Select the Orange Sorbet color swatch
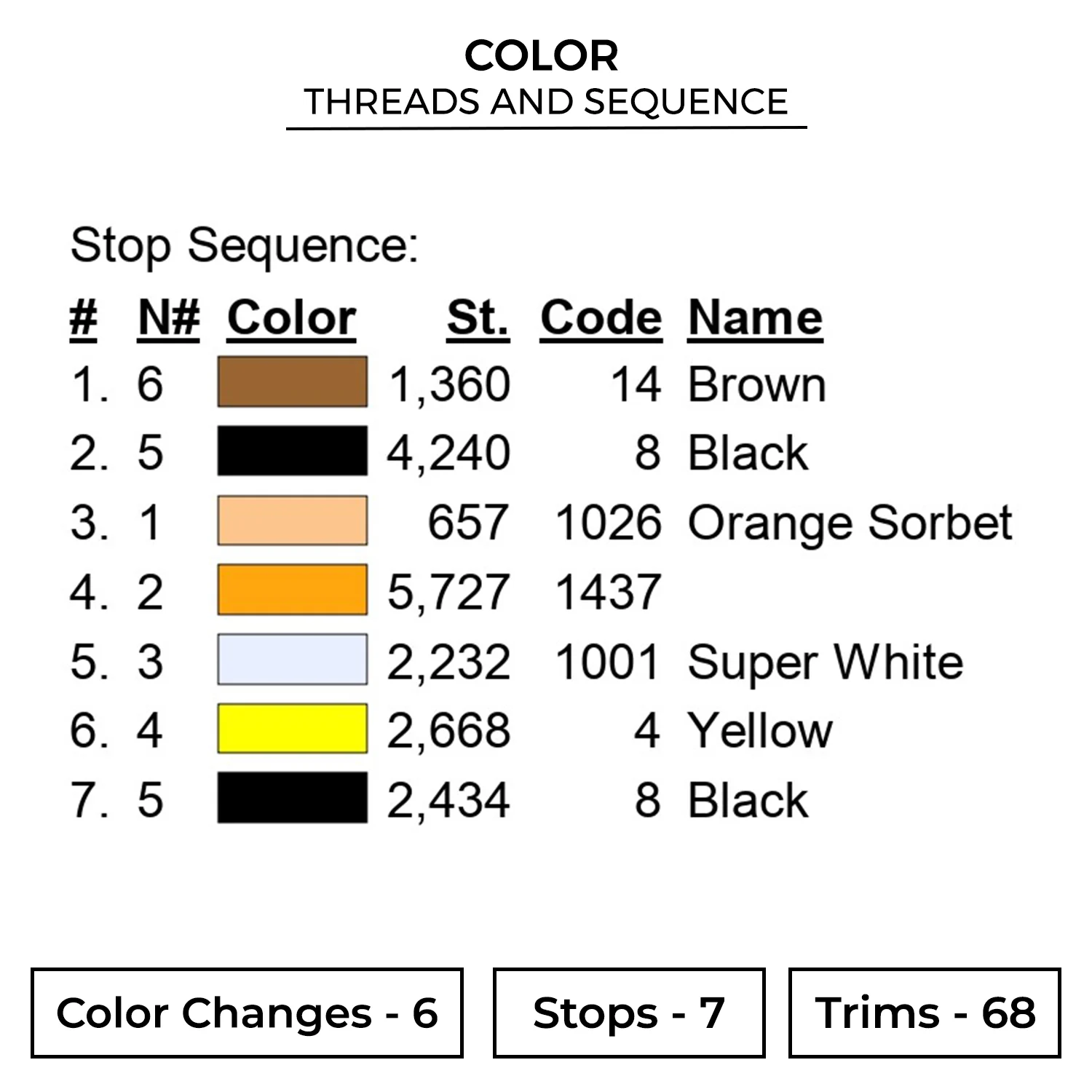 tap(292, 521)
